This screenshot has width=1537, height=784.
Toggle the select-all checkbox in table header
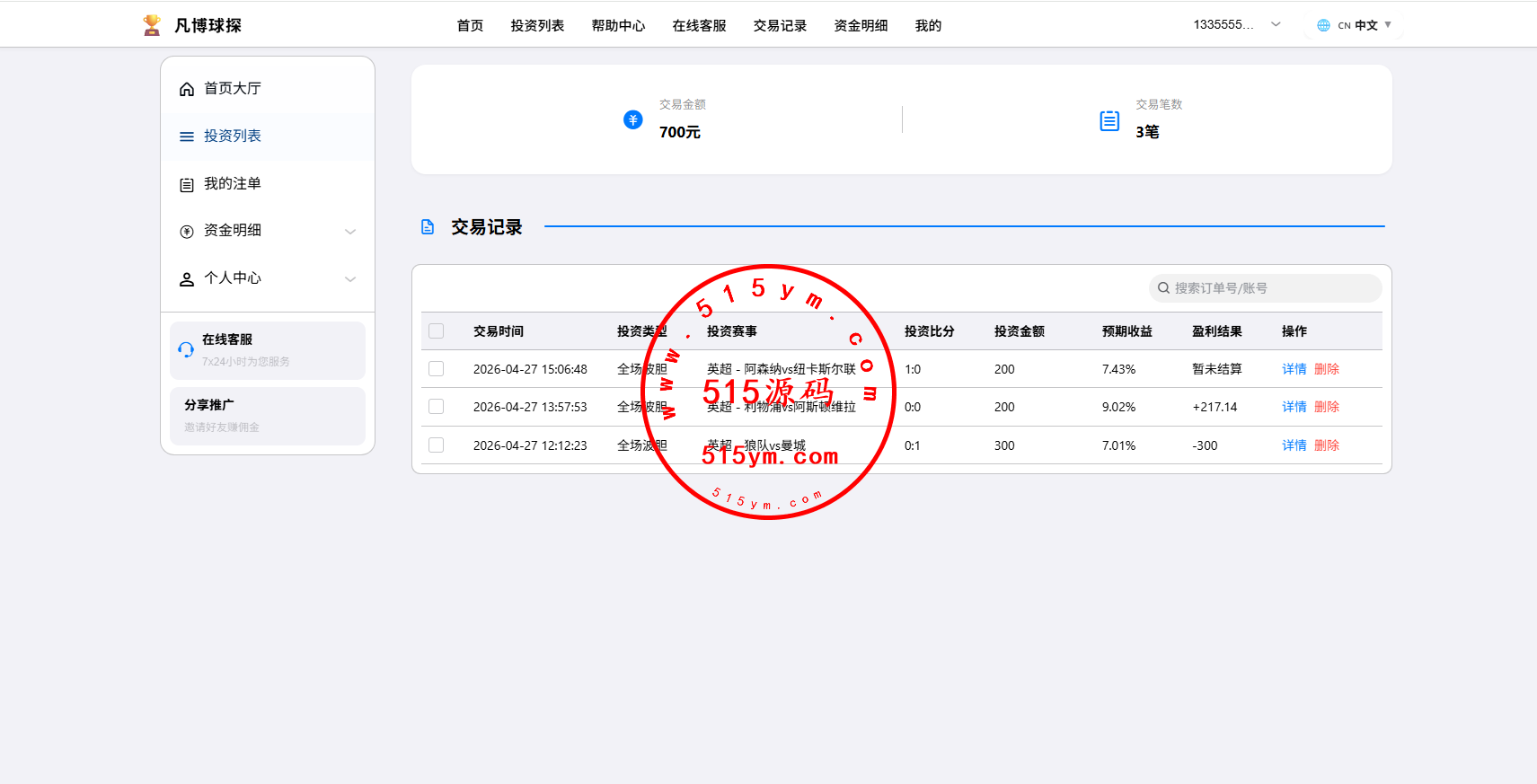click(x=437, y=331)
